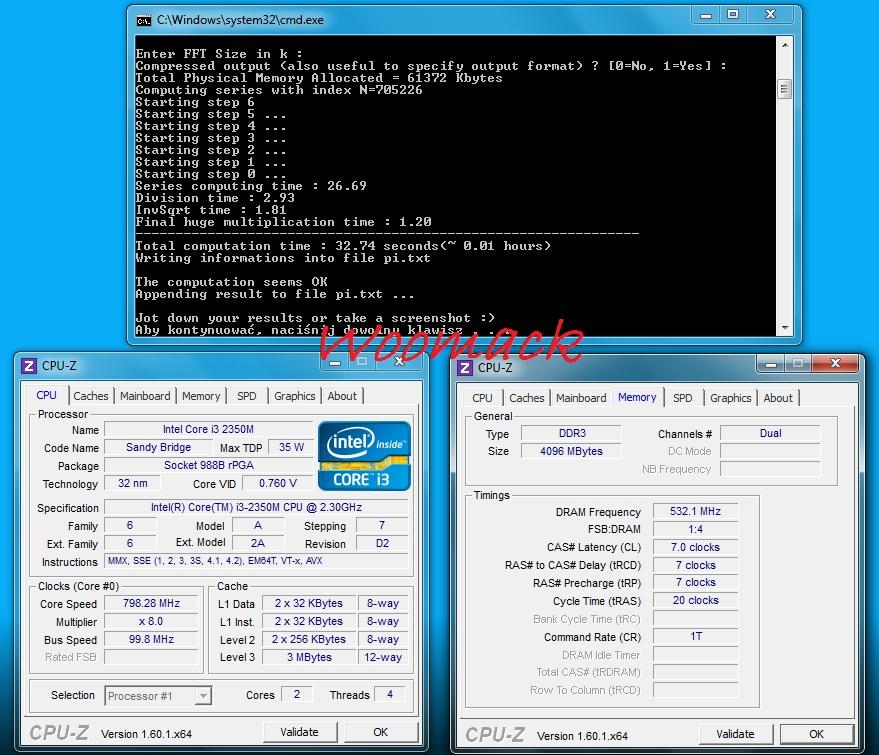The height and width of the screenshot is (755, 879).
Task: Click the Level 2 cache value 2 x 256 KBytes
Action: click(x=309, y=640)
